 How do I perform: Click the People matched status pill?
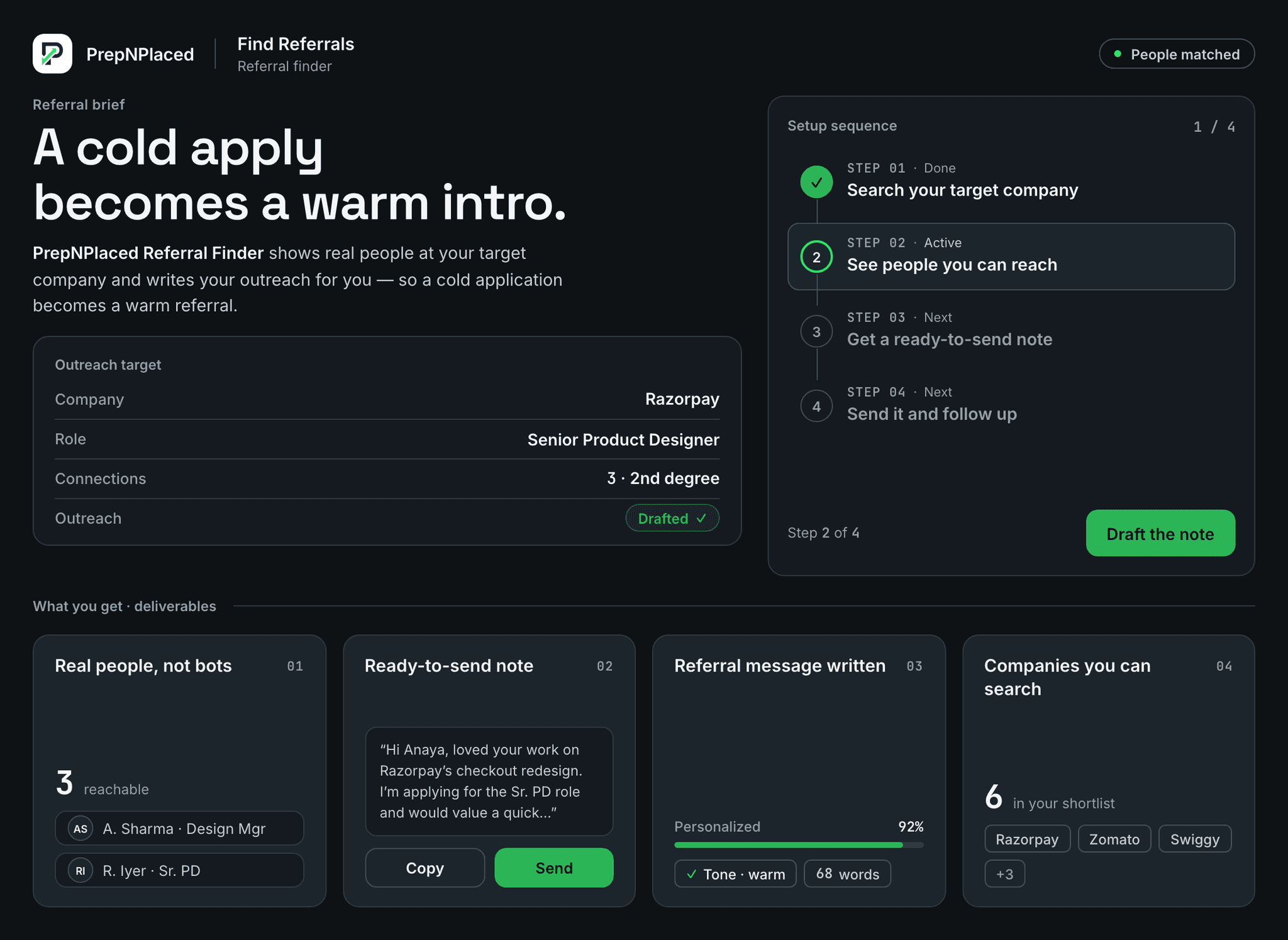(x=1177, y=54)
